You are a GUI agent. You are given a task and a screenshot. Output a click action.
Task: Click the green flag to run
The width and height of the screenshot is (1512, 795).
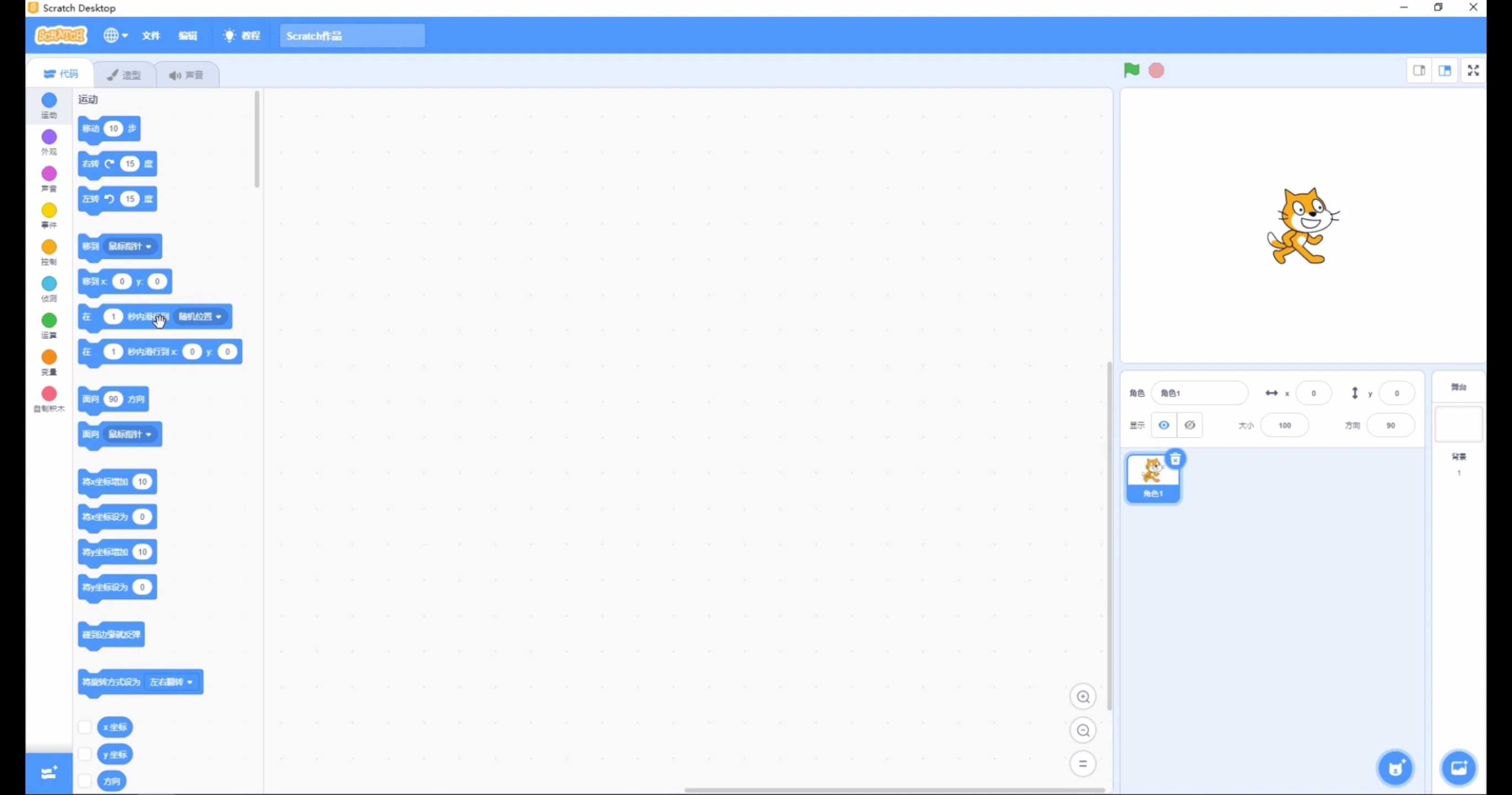pos(1131,71)
